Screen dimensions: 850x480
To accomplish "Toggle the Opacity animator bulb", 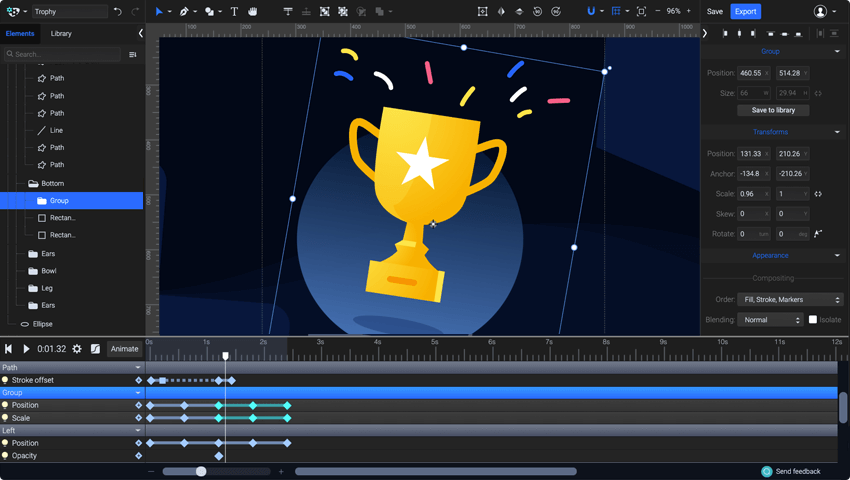I will [x=5, y=456].
